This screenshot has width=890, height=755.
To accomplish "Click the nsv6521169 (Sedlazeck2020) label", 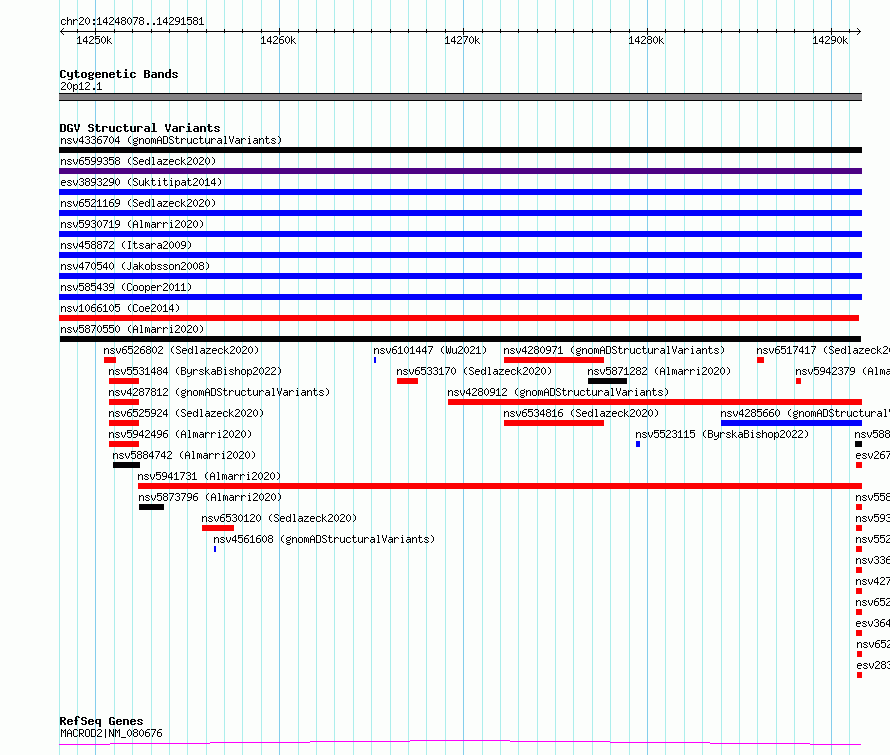I will 138,203.
